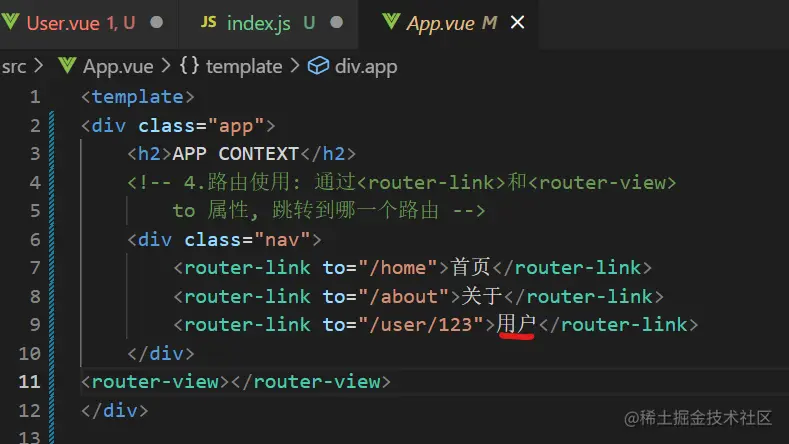Click line number 11 in gutter
The width and height of the screenshot is (789, 444).
29,382
